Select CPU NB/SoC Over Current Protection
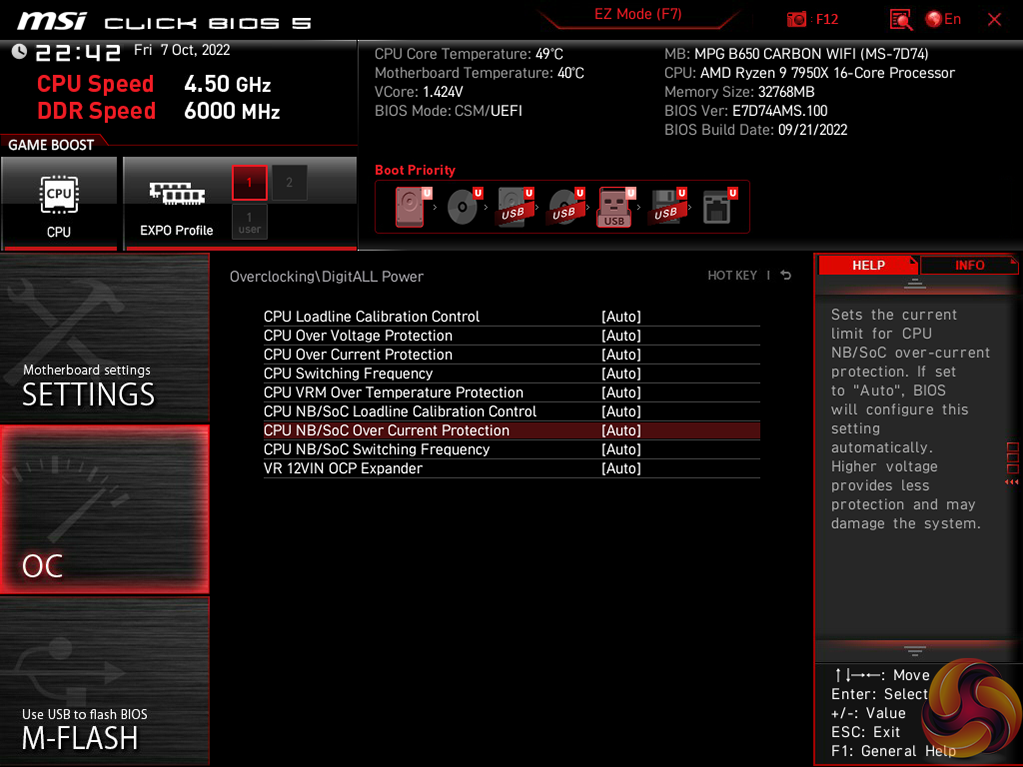1023x767 pixels. (x=386, y=430)
